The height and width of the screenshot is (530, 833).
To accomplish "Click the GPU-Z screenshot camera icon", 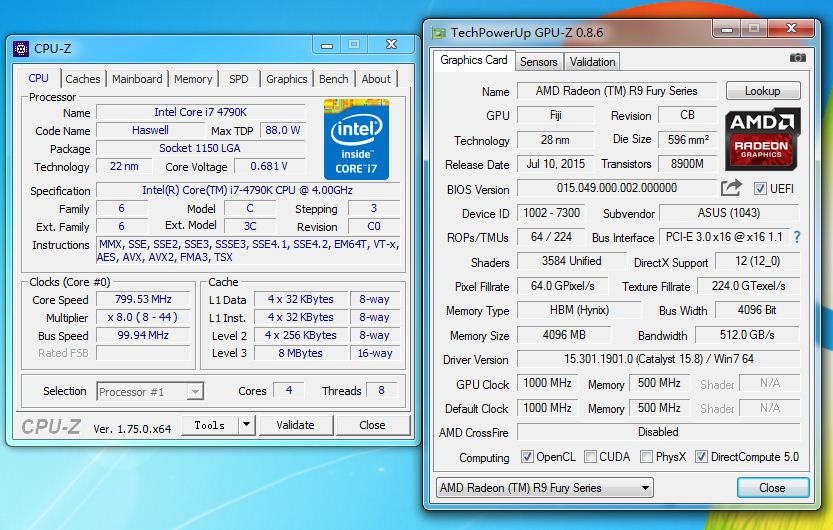I will point(797,60).
